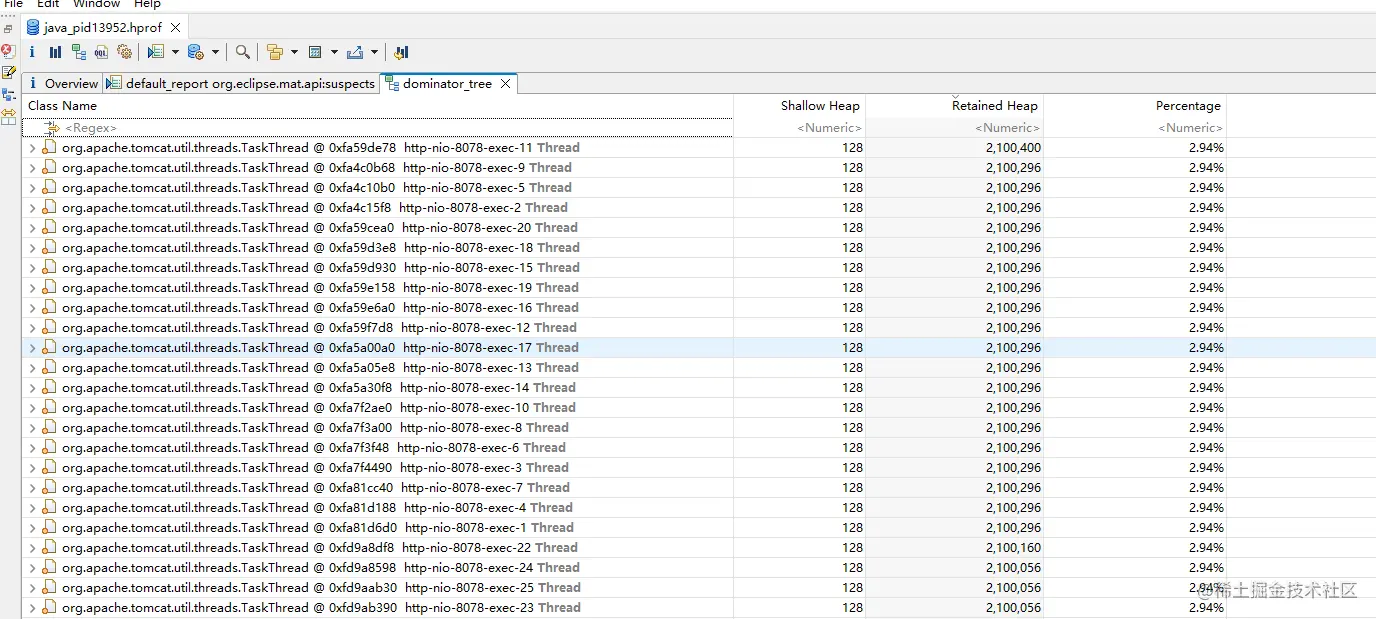1376x619 pixels.
Task: Open the Dominator Tree toolbar icon
Action: [x=79, y=52]
